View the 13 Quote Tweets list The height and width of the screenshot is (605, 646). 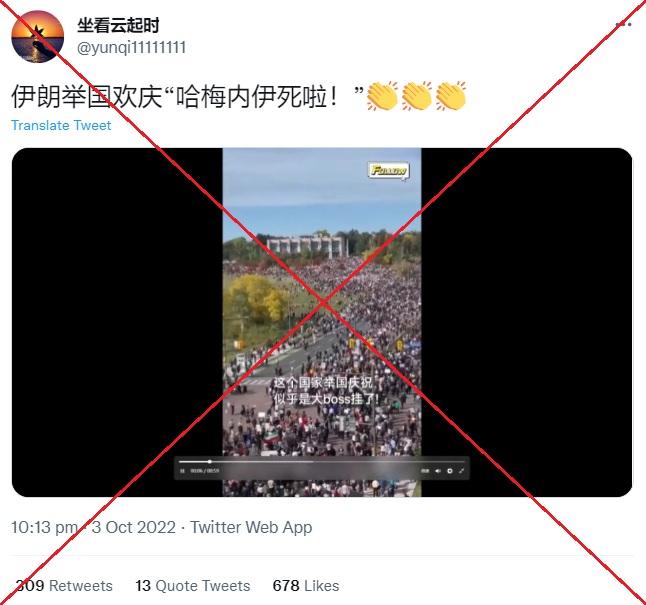tap(193, 586)
